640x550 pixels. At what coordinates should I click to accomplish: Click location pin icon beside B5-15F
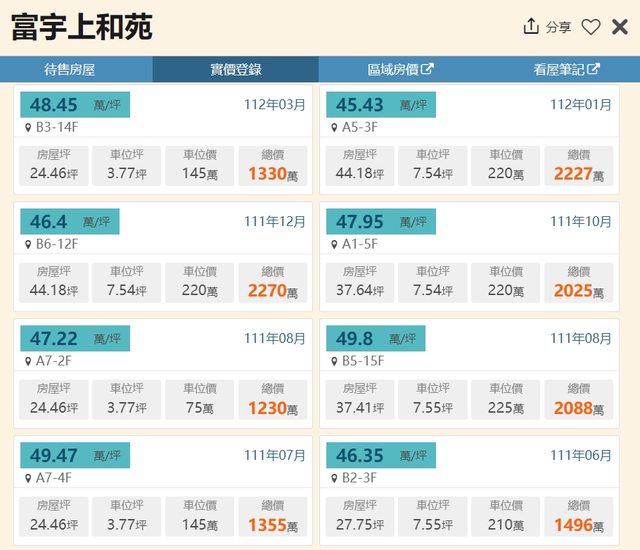[x=335, y=361]
